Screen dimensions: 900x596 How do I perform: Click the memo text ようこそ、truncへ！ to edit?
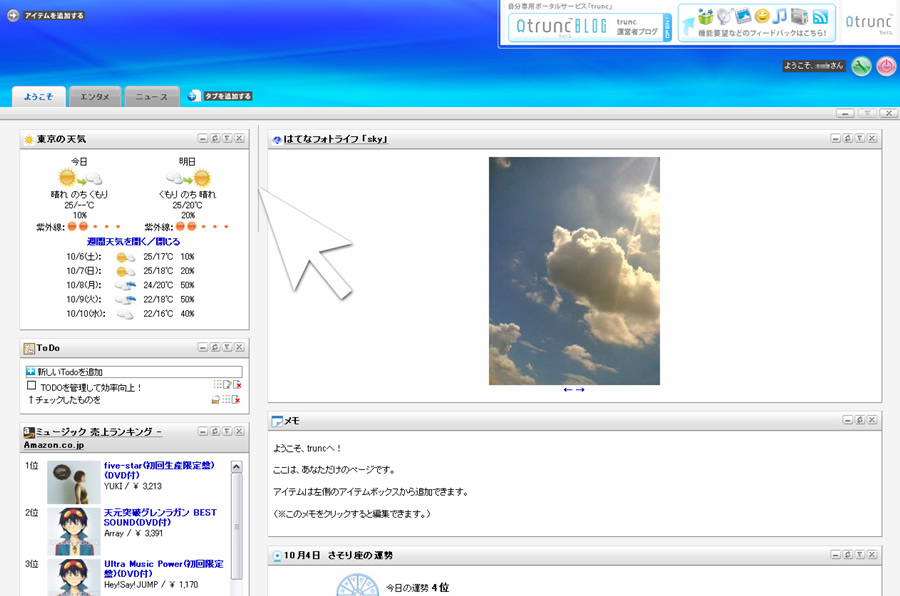coord(307,448)
